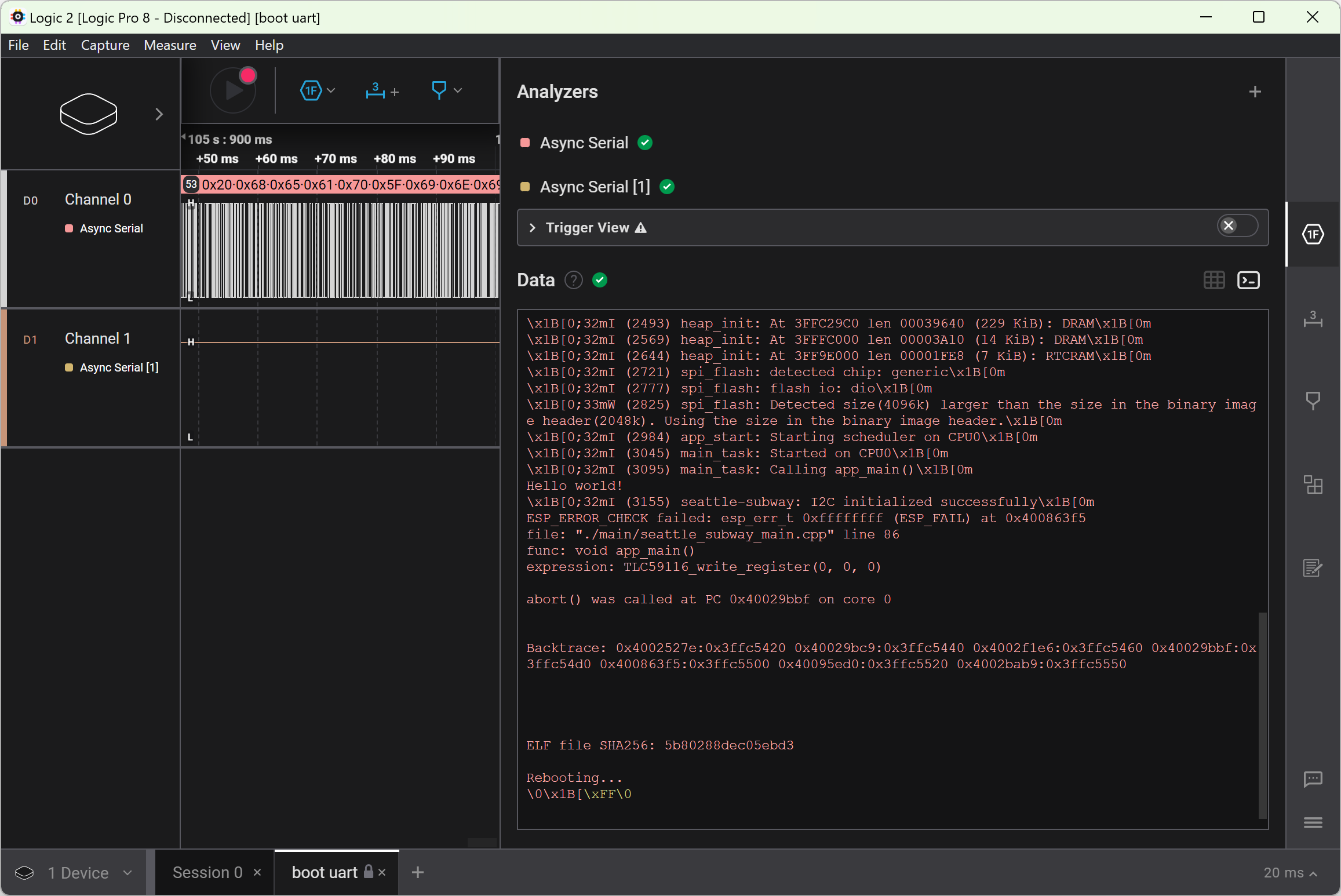Add a new analyzer with plus icon
Image resolution: width=1341 pixels, height=896 pixels.
(x=1255, y=92)
